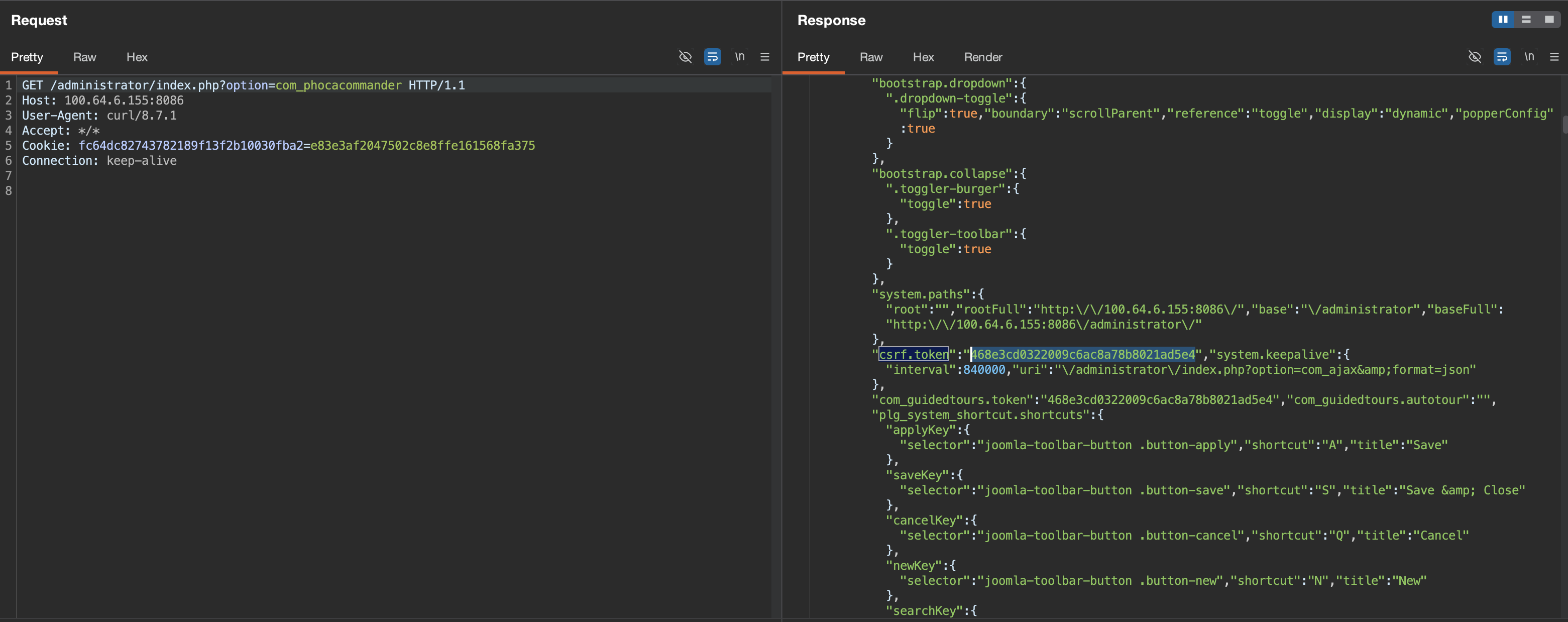Click the "popperConfig" key in the response
The height and width of the screenshot is (622, 1568).
[1504, 114]
